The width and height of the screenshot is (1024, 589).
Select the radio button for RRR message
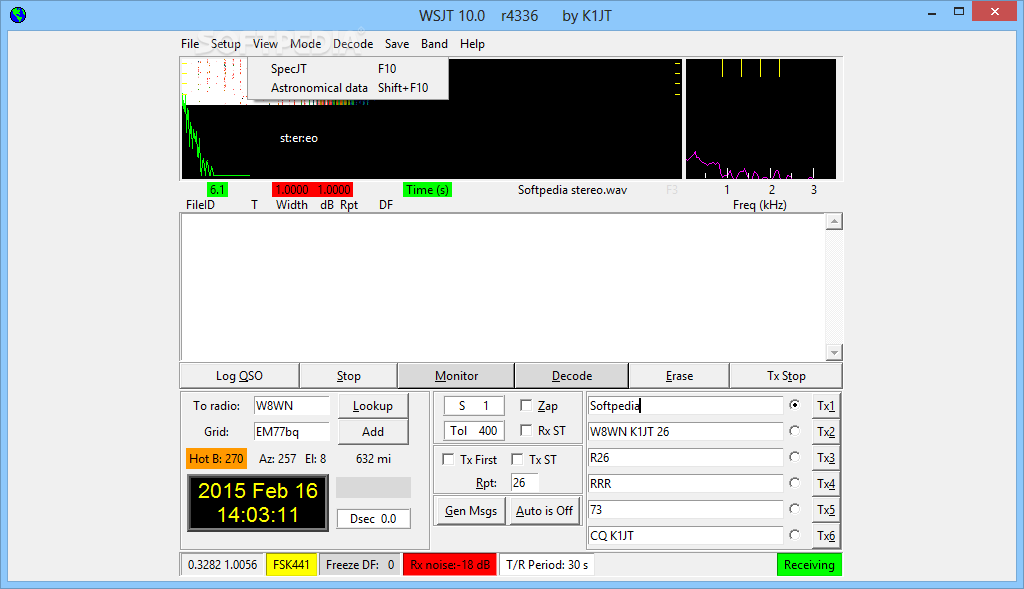pyautogui.click(x=794, y=483)
